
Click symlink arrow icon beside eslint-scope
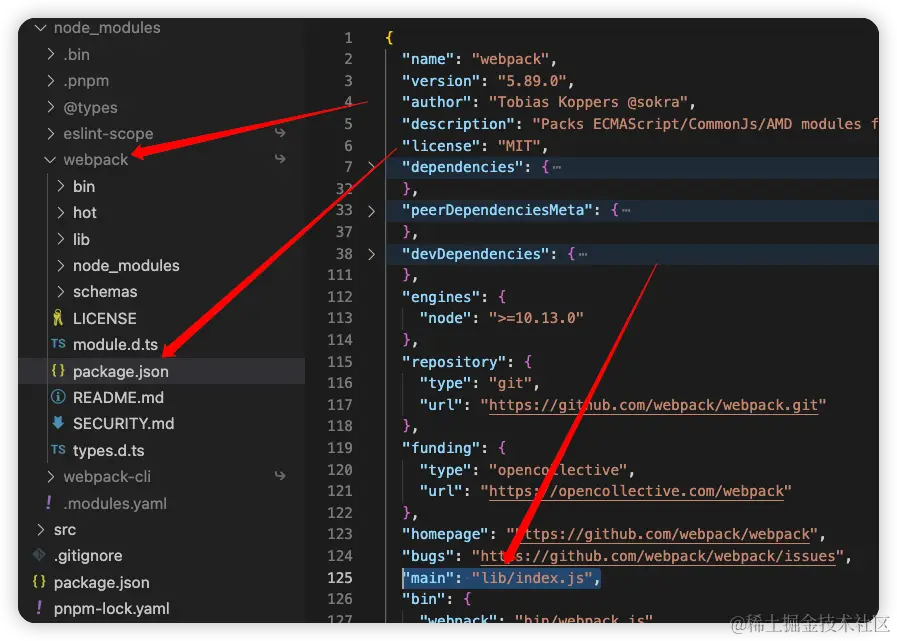pyautogui.click(x=280, y=132)
